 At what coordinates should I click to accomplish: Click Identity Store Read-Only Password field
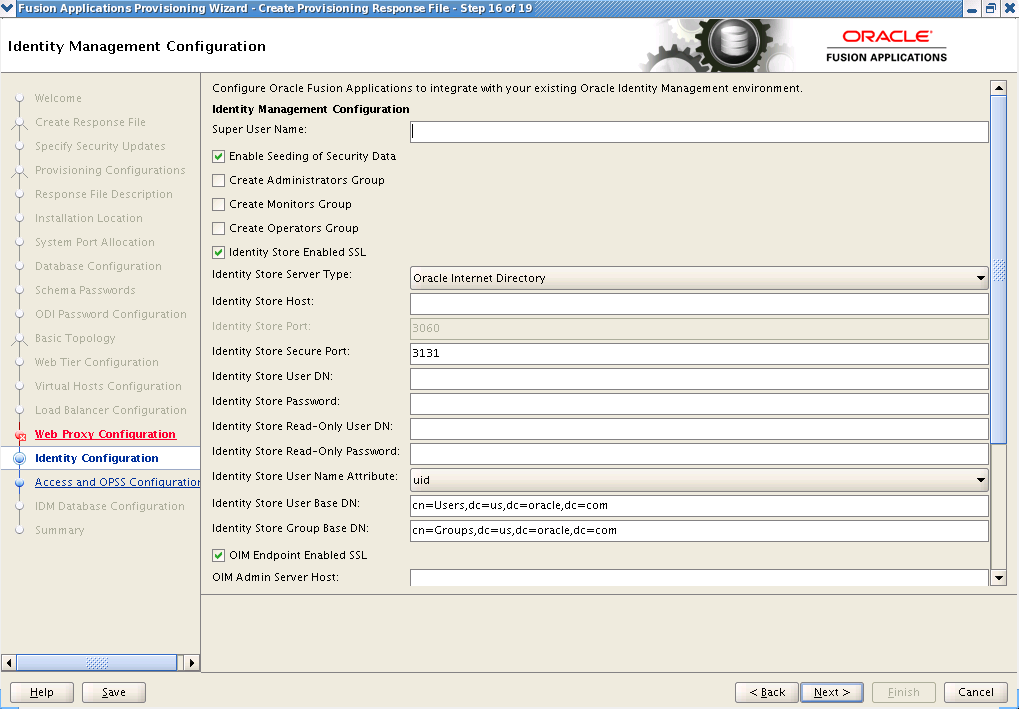pos(699,454)
